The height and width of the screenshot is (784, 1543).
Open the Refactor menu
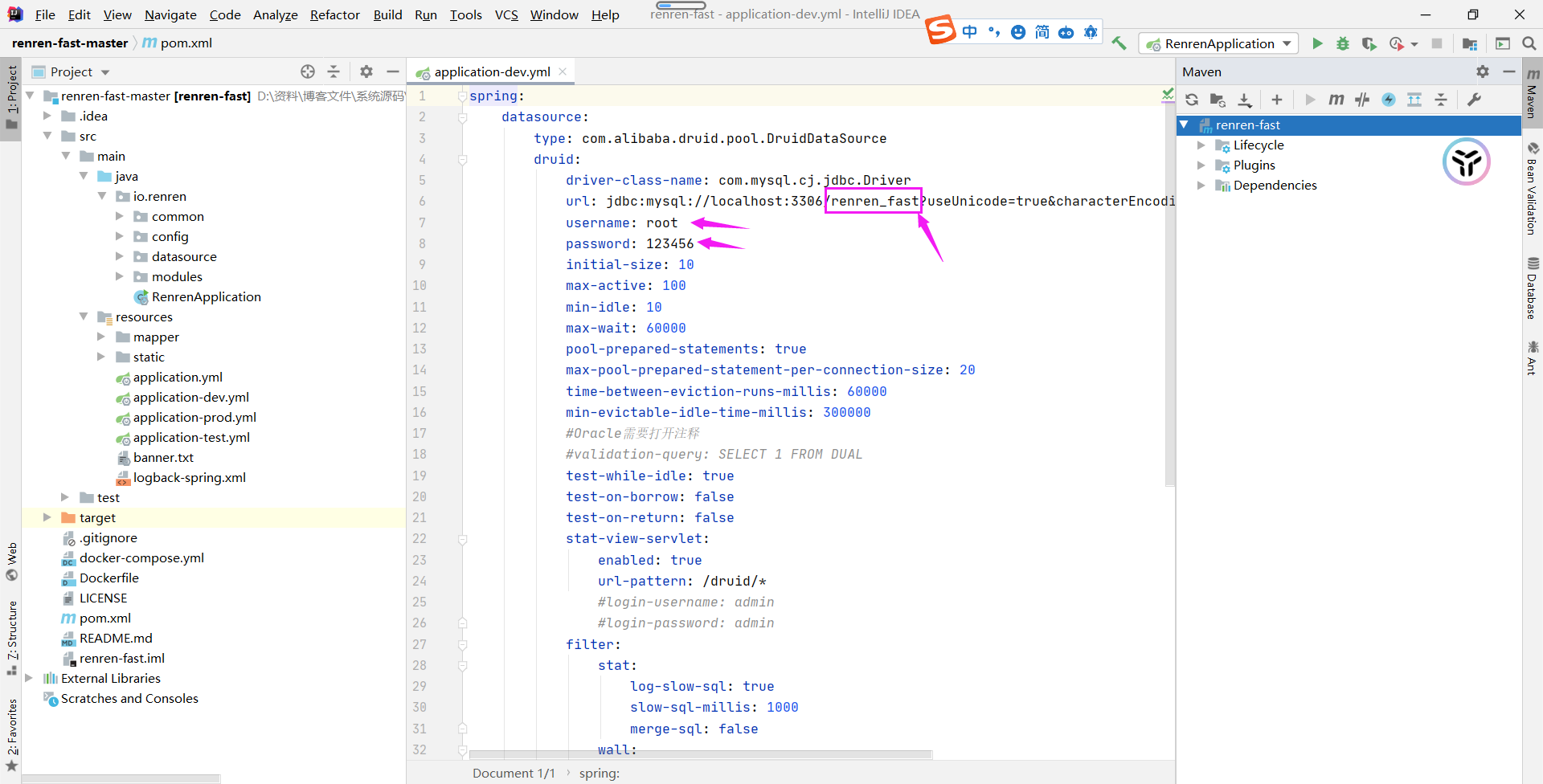335,14
